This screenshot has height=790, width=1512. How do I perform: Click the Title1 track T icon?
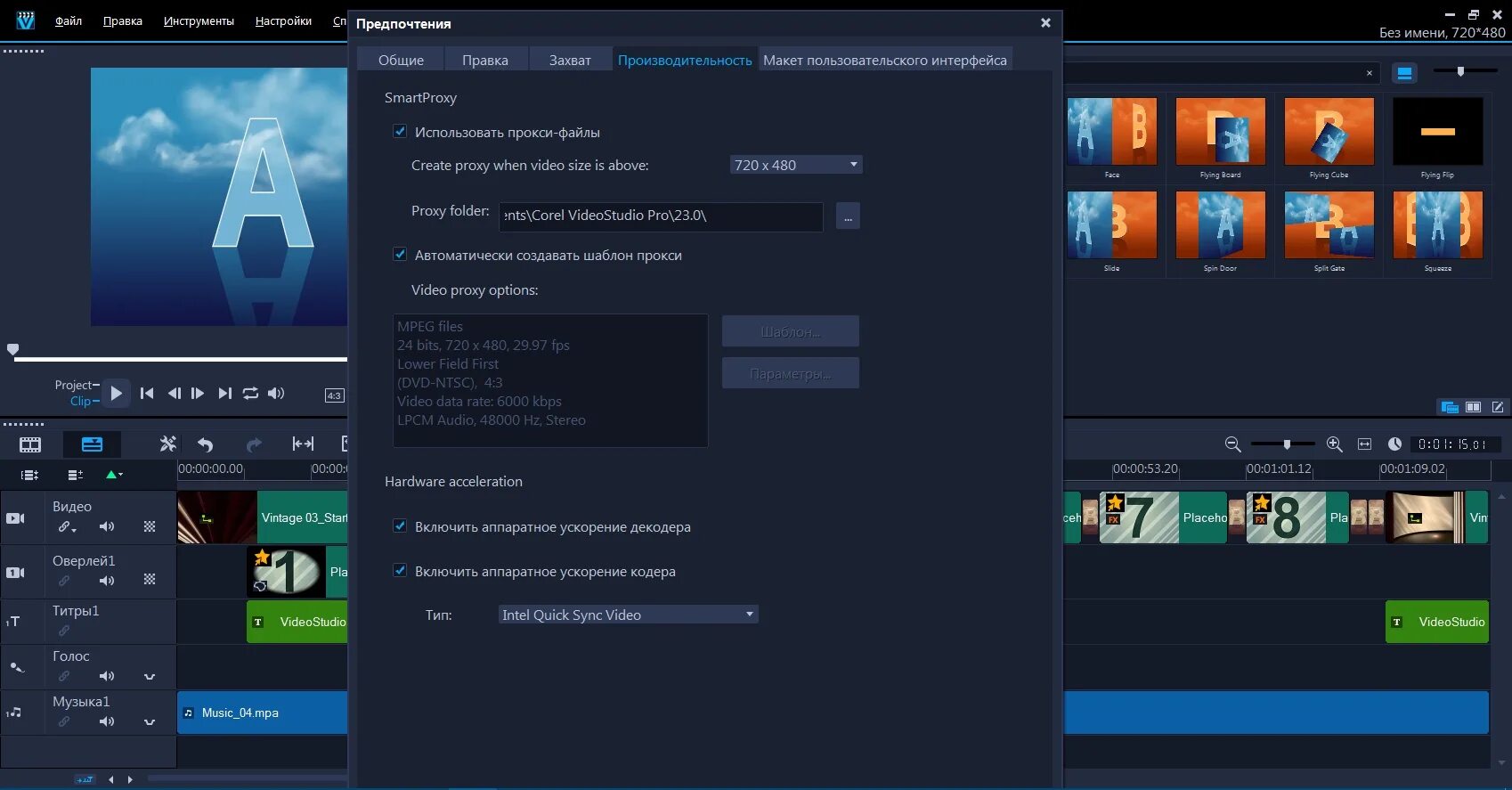coord(13,622)
